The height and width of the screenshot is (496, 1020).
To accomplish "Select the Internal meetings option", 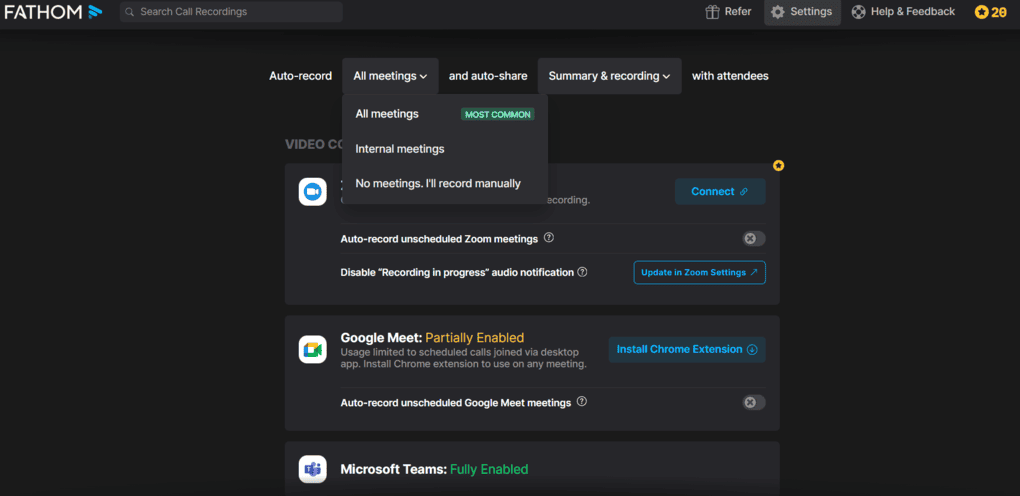I will click(400, 149).
